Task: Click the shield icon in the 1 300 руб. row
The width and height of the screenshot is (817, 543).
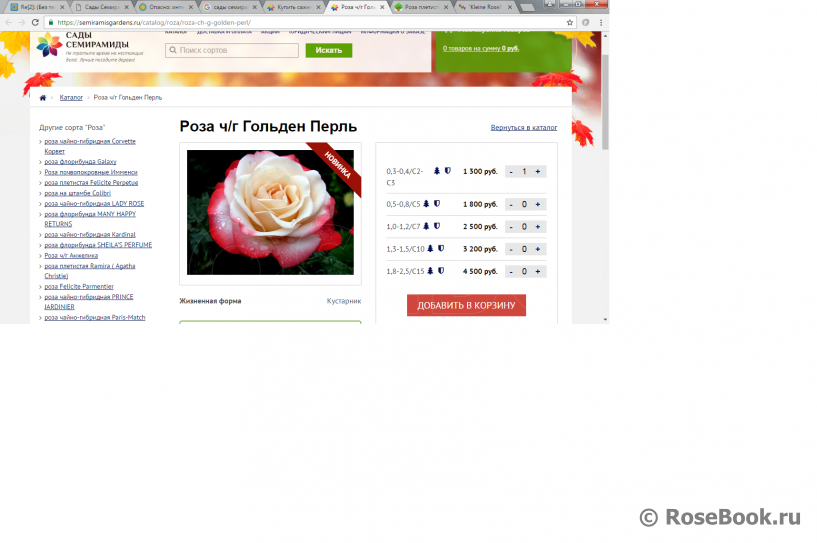Action: (x=448, y=171)
